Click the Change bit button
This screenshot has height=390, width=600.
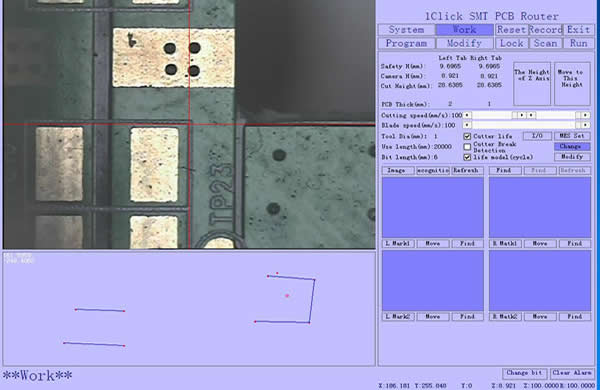[x=524, y=373]
